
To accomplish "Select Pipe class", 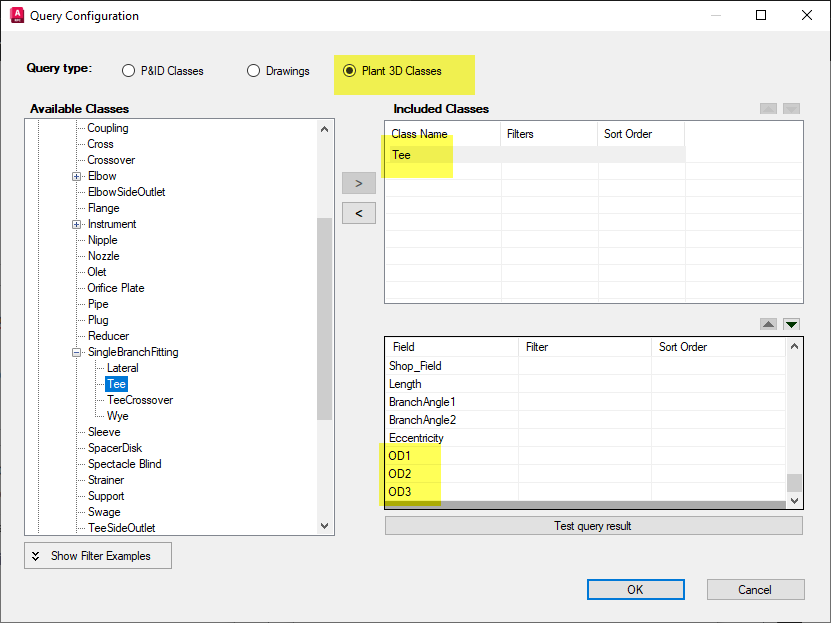I will tap(98, 304).
